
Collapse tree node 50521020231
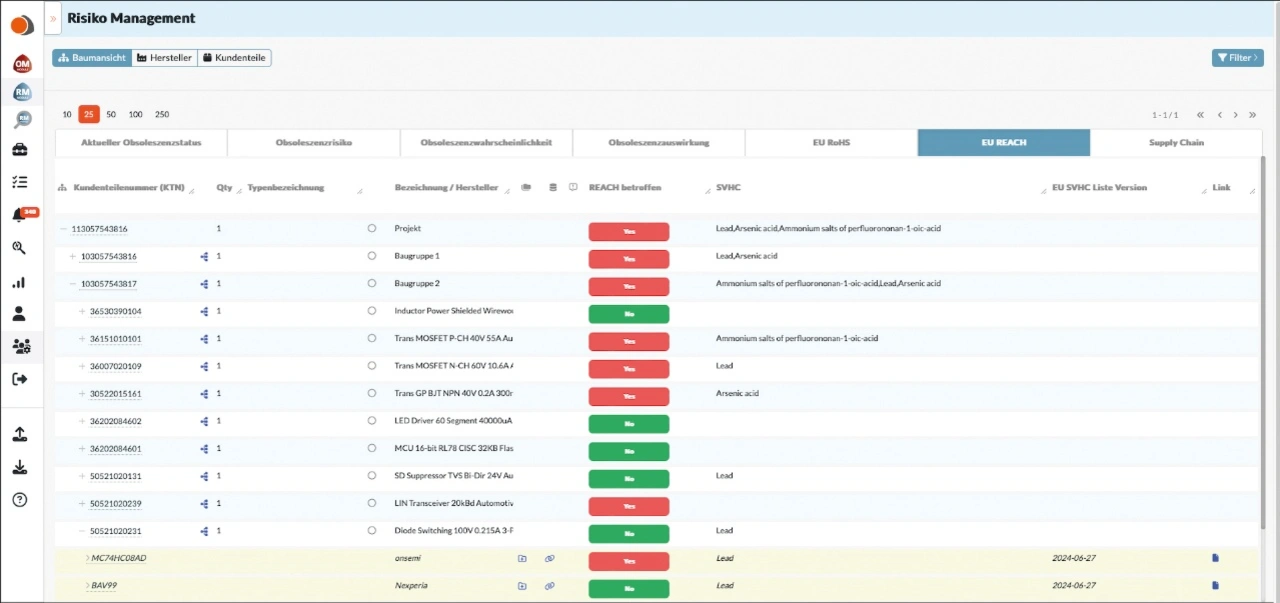tap(82, 531)
